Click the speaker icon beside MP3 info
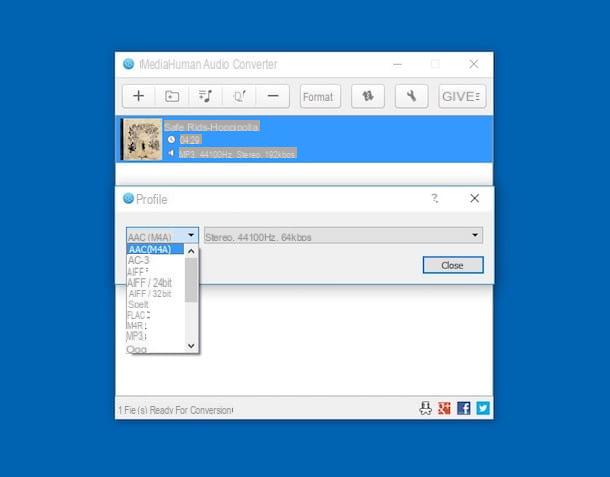The width and height of the screenshot is (610, 477). pos(171,153)
